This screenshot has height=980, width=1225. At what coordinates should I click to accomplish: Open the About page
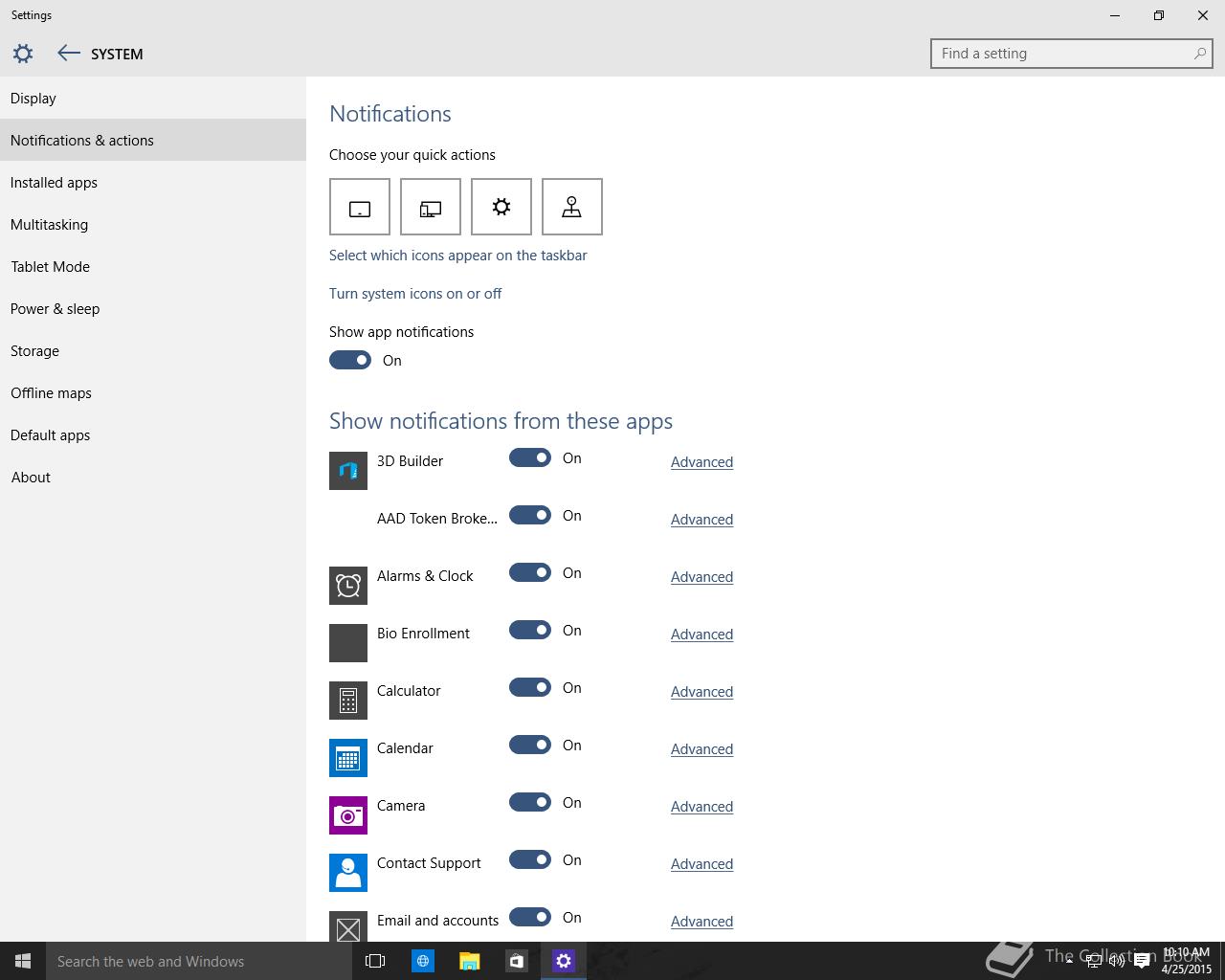[x=153, y=477]
